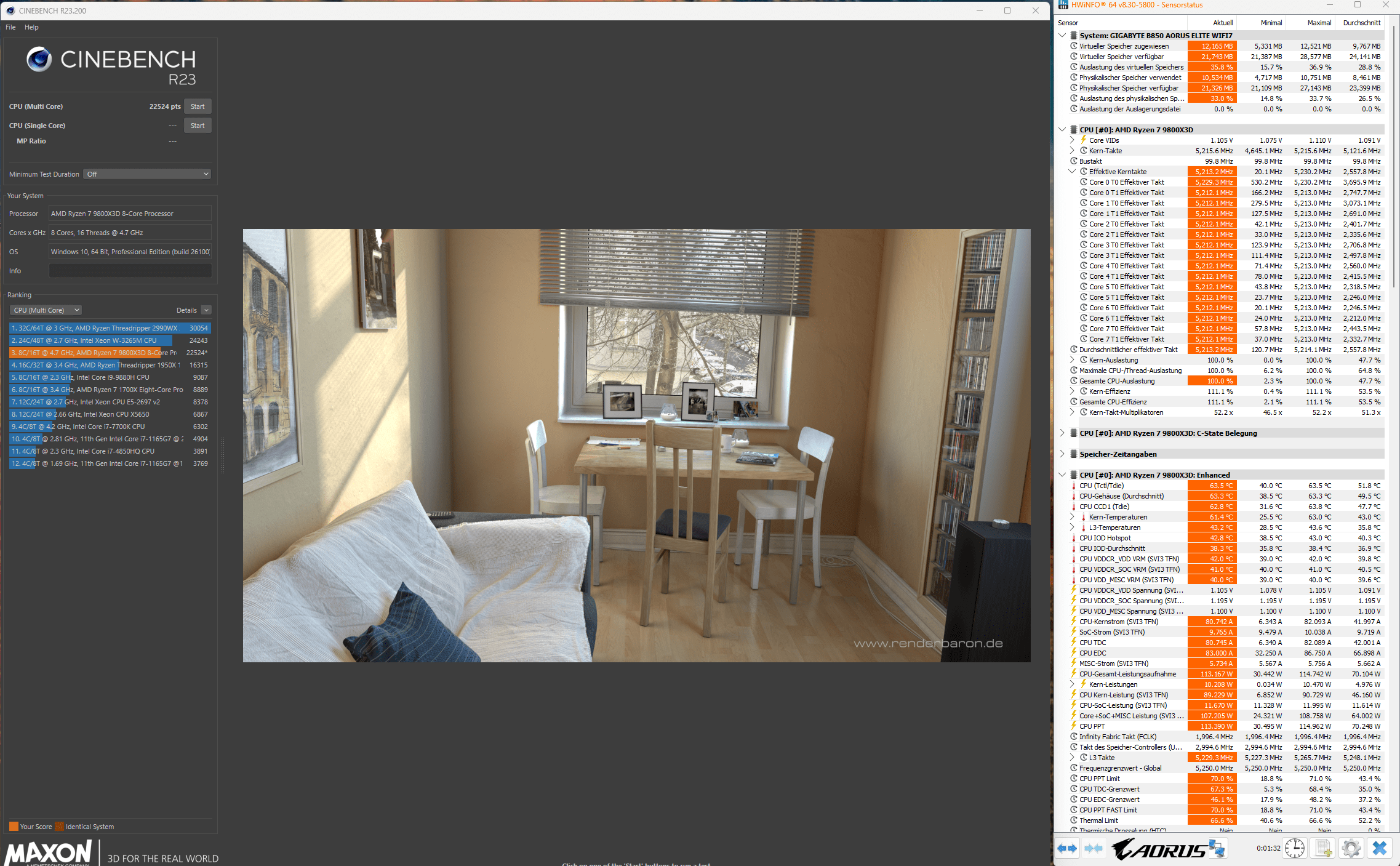Screen dimensions: 1400x866
Task: Expand the Speicher-Zeitangaben section
Action: (1062, 454)
